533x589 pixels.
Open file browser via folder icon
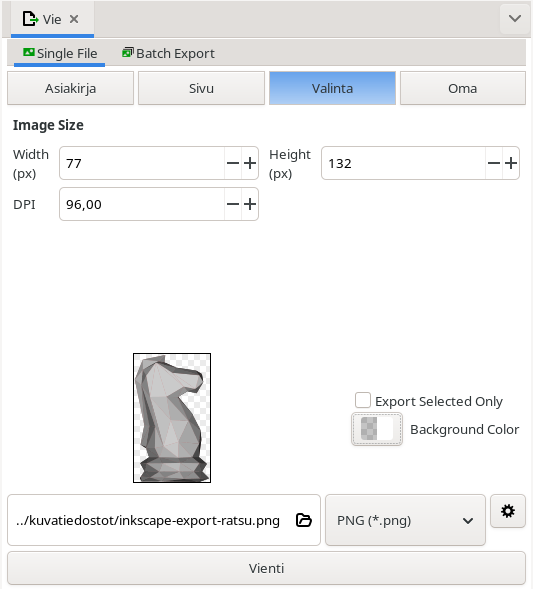pyautogui.click(x=303, y=520)
